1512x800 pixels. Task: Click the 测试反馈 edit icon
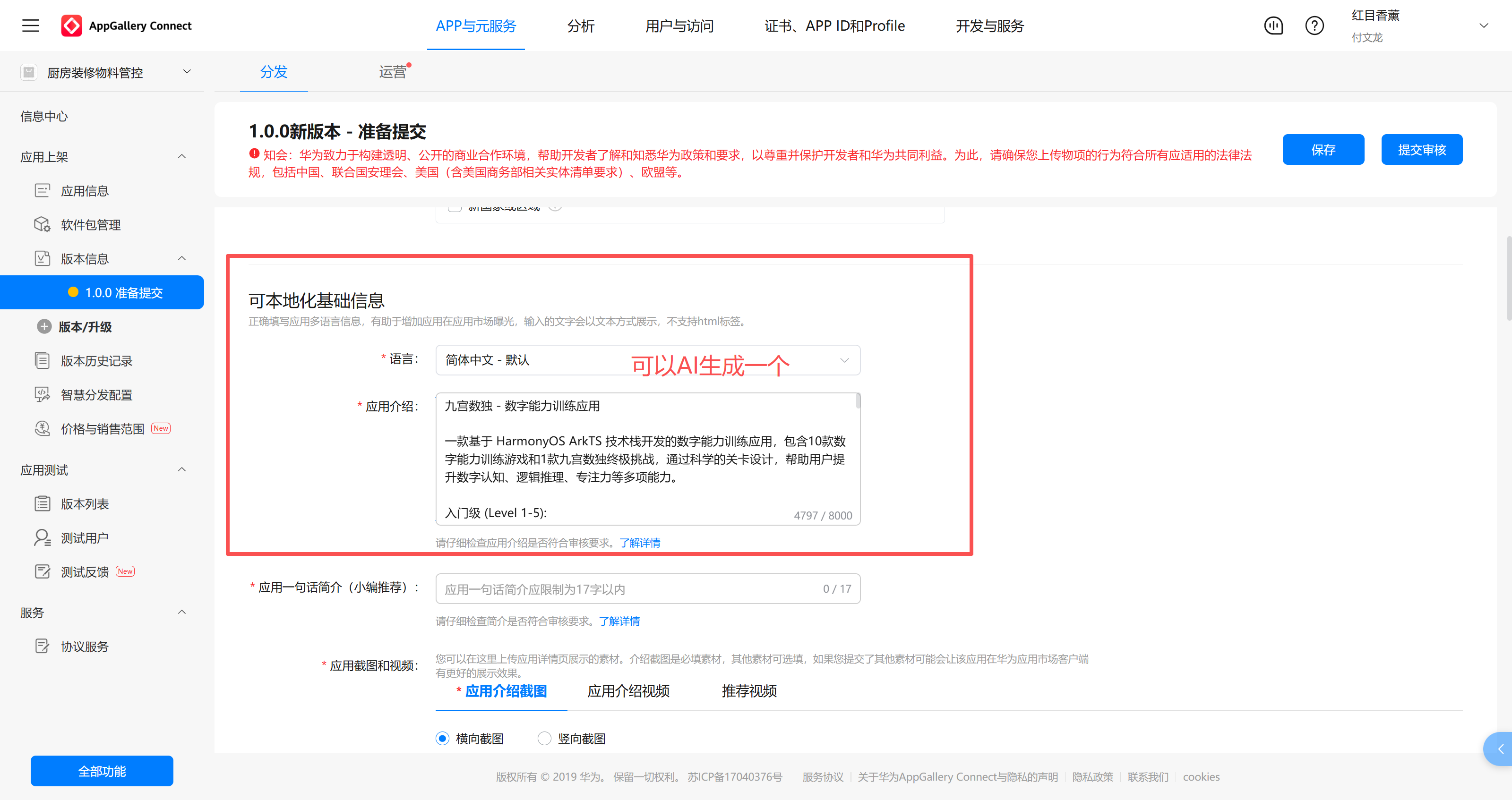click(x=42, y=572)
